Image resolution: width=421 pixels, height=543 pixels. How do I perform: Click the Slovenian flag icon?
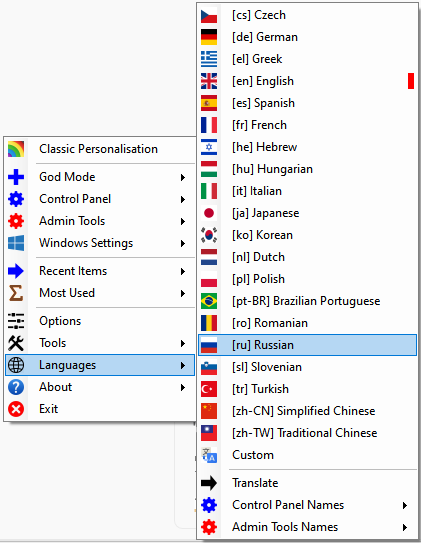pyautogui.click(x=209, y=367)
